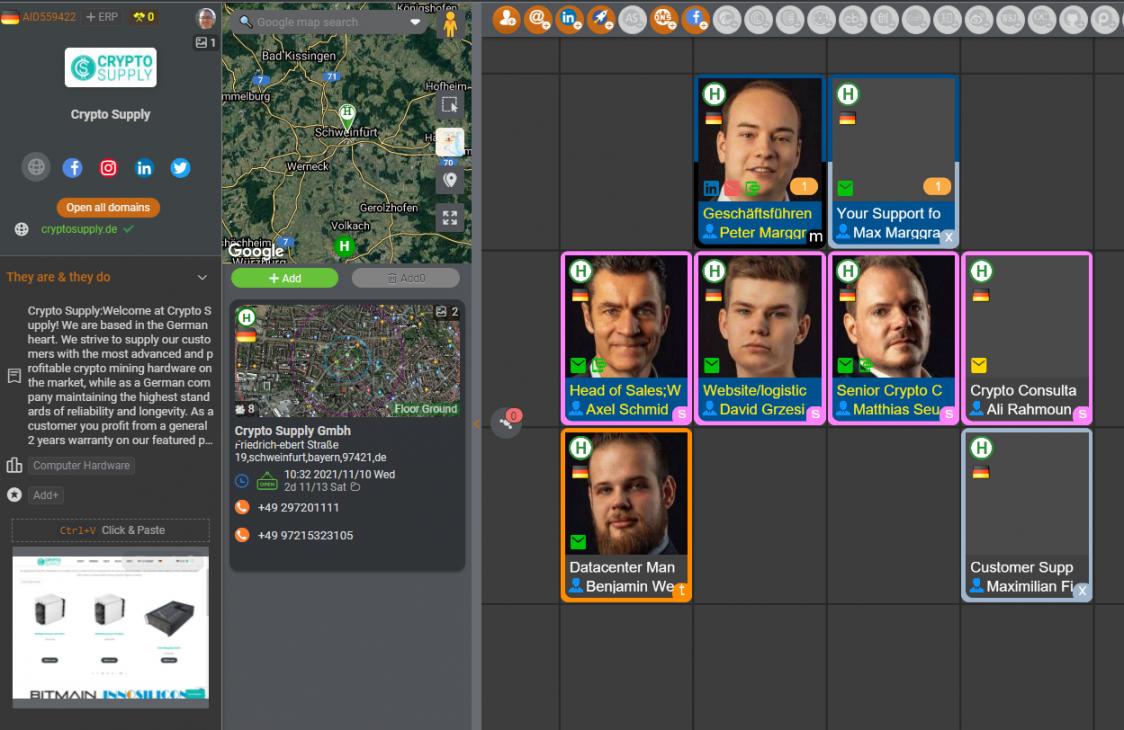1124x730 pixels.
Task: Open the Twitter profile icon
Action: click(180, 168)
